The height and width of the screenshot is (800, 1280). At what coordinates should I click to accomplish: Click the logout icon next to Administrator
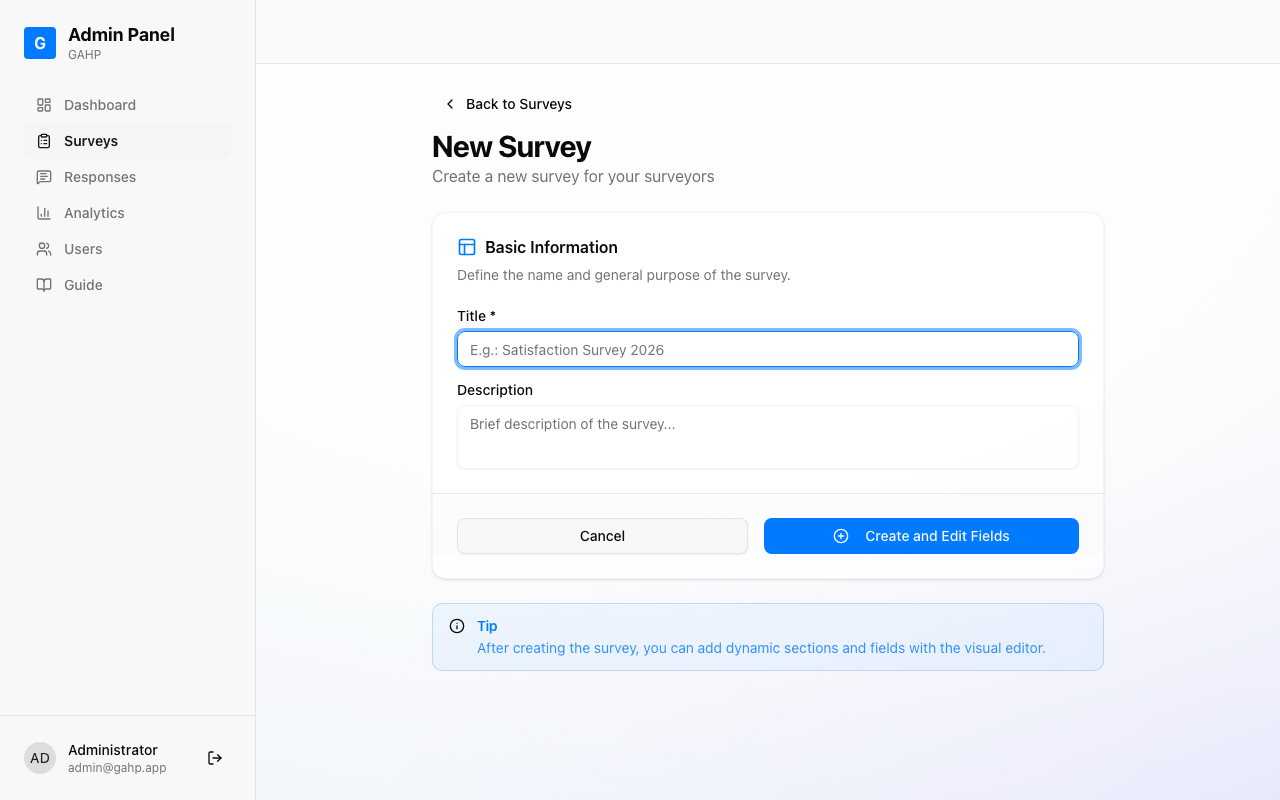[x=215, y=758]
